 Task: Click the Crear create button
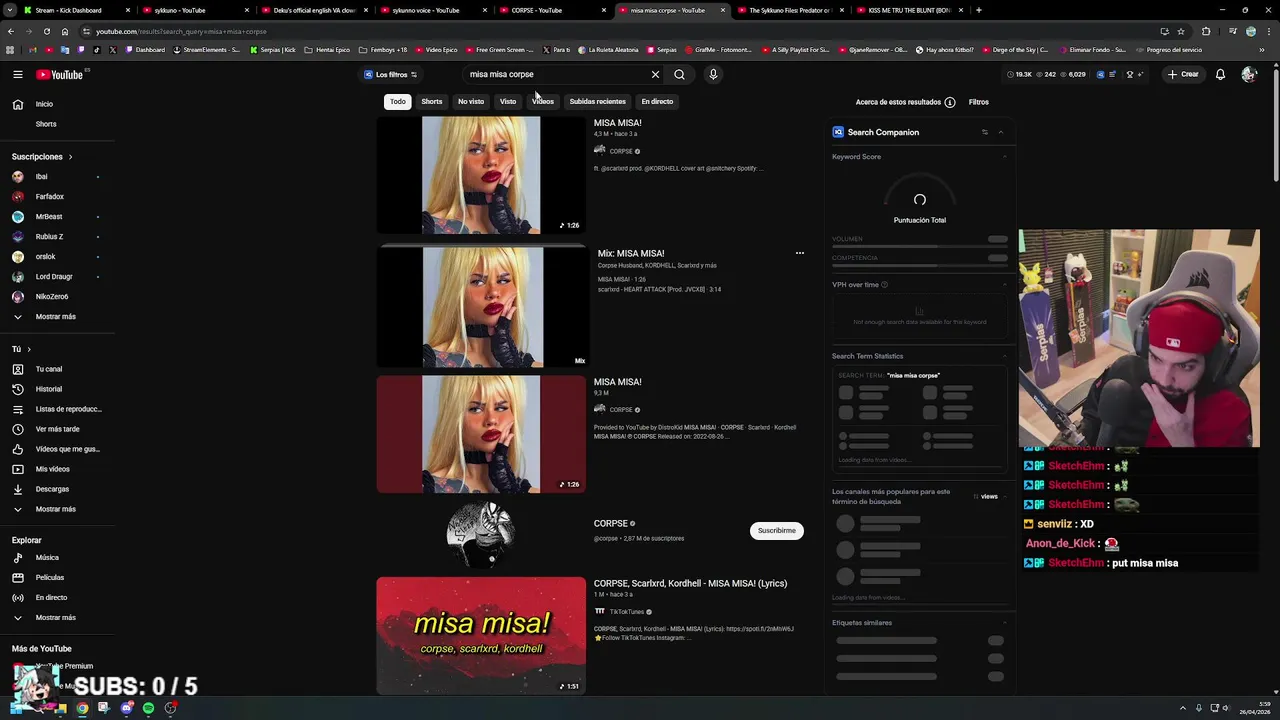(x=1183, y=74)
